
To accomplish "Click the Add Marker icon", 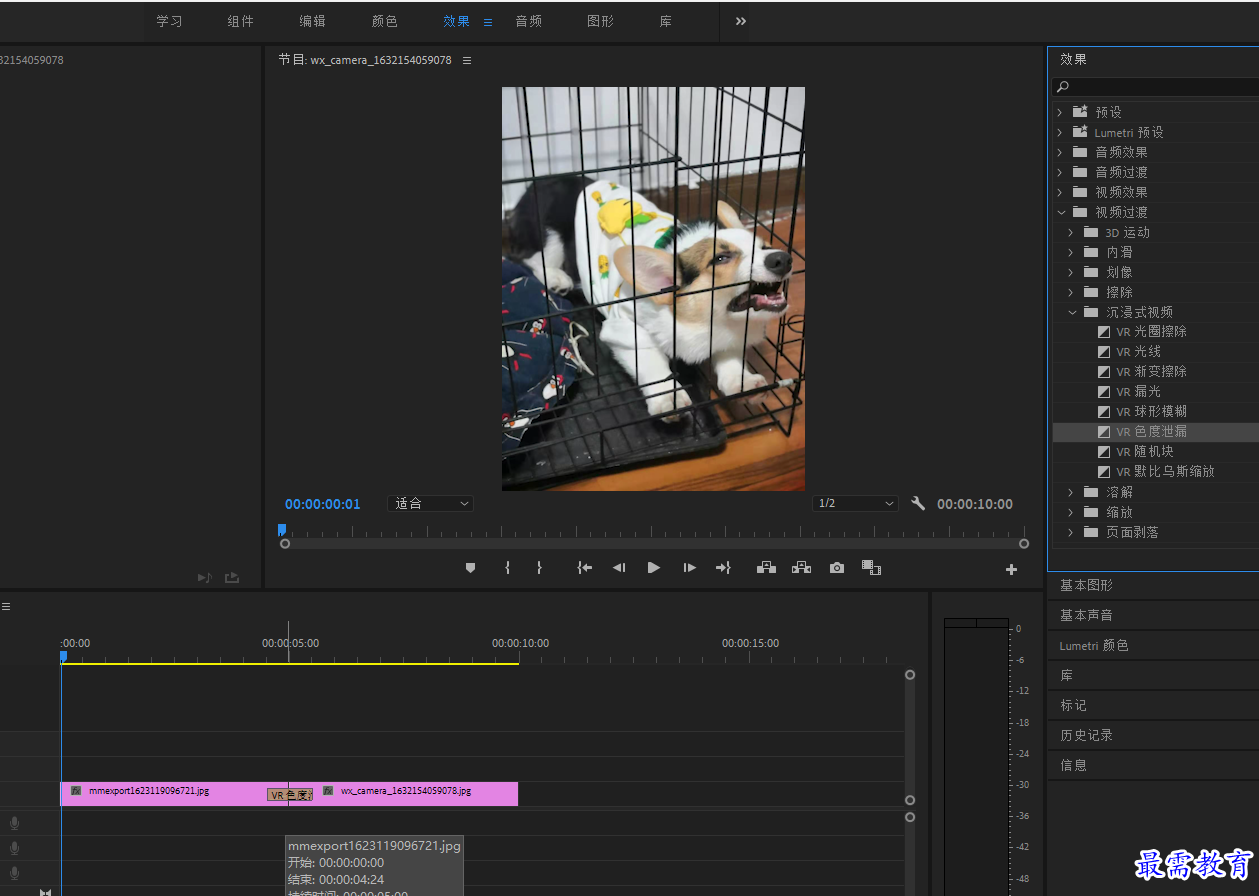I will (x=471, y=568).
